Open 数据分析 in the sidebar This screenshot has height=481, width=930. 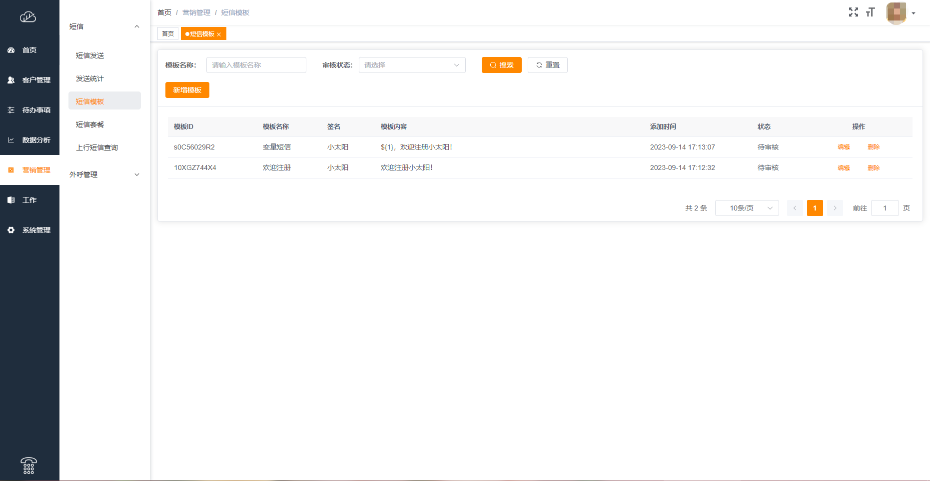[x=29, y=140]
